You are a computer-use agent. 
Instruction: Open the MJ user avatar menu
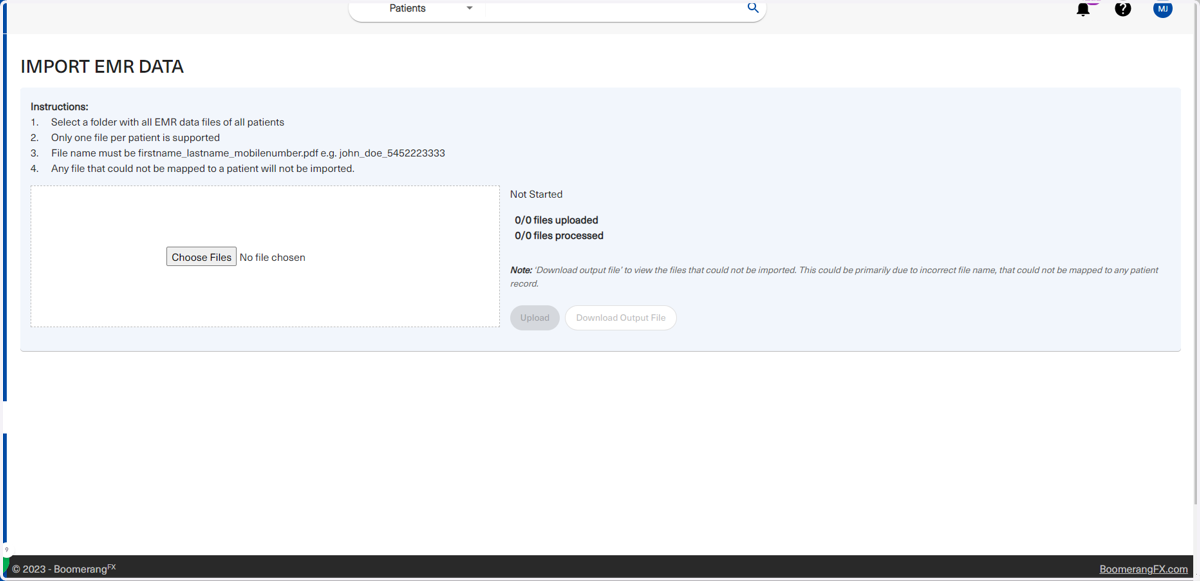(1162, 9)
